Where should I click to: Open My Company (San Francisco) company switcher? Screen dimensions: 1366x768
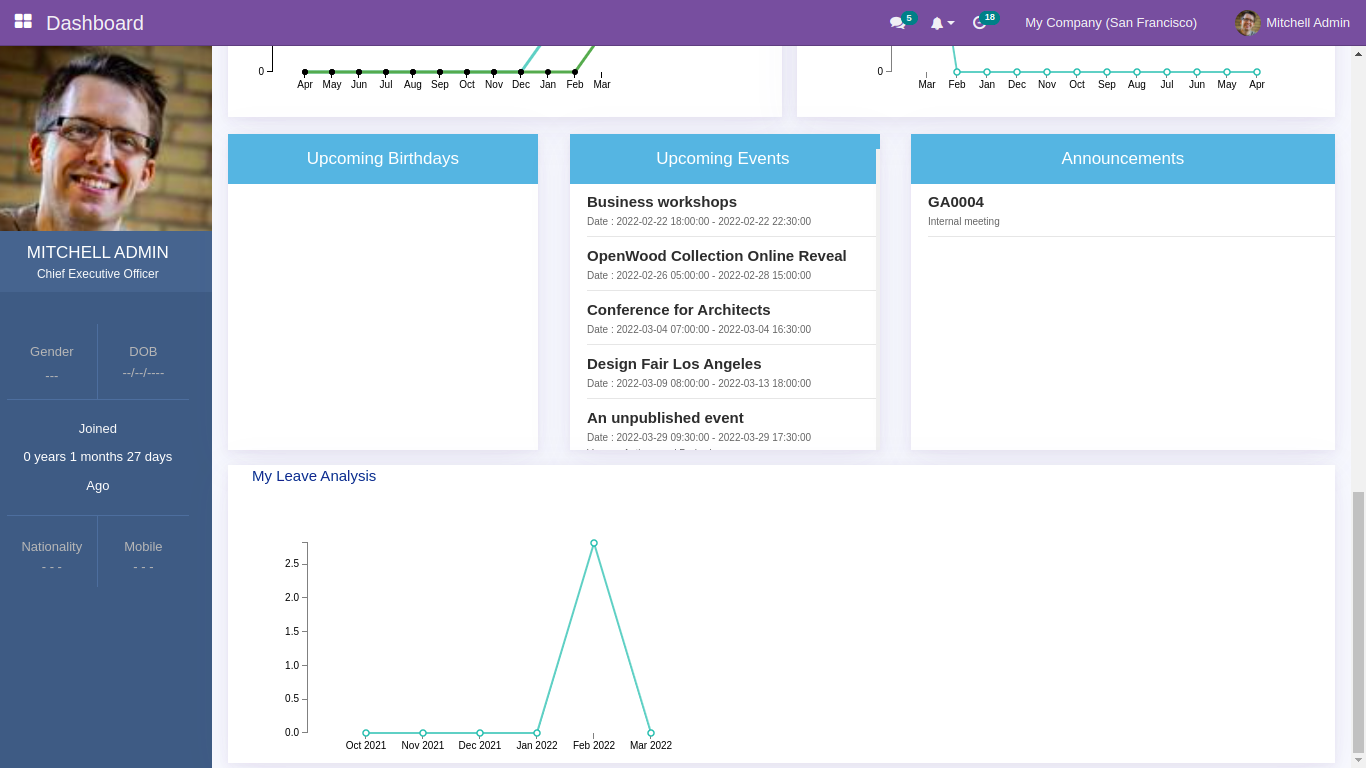click(x=1110, y=22)
